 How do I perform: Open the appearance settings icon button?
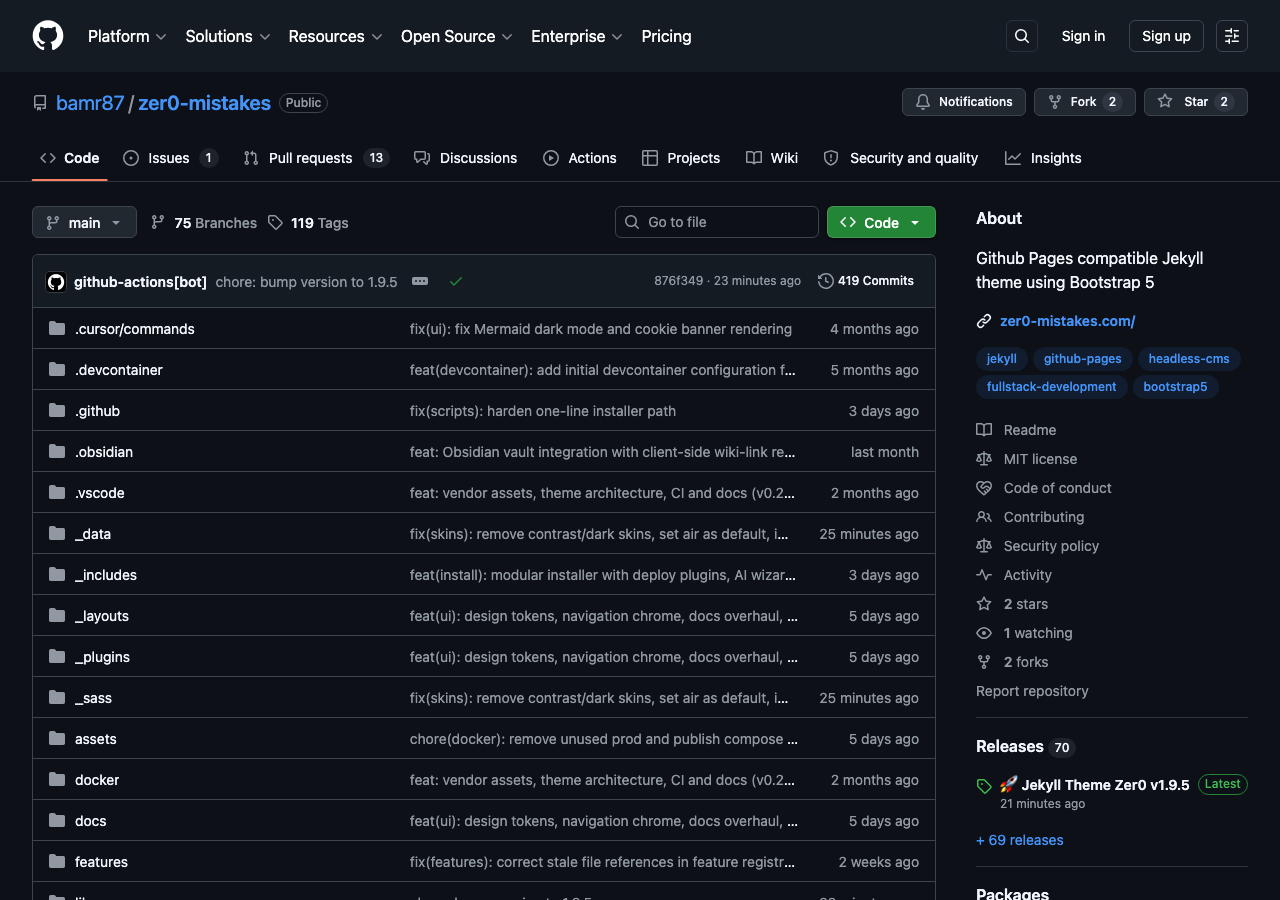click(x=1232, y=36)
